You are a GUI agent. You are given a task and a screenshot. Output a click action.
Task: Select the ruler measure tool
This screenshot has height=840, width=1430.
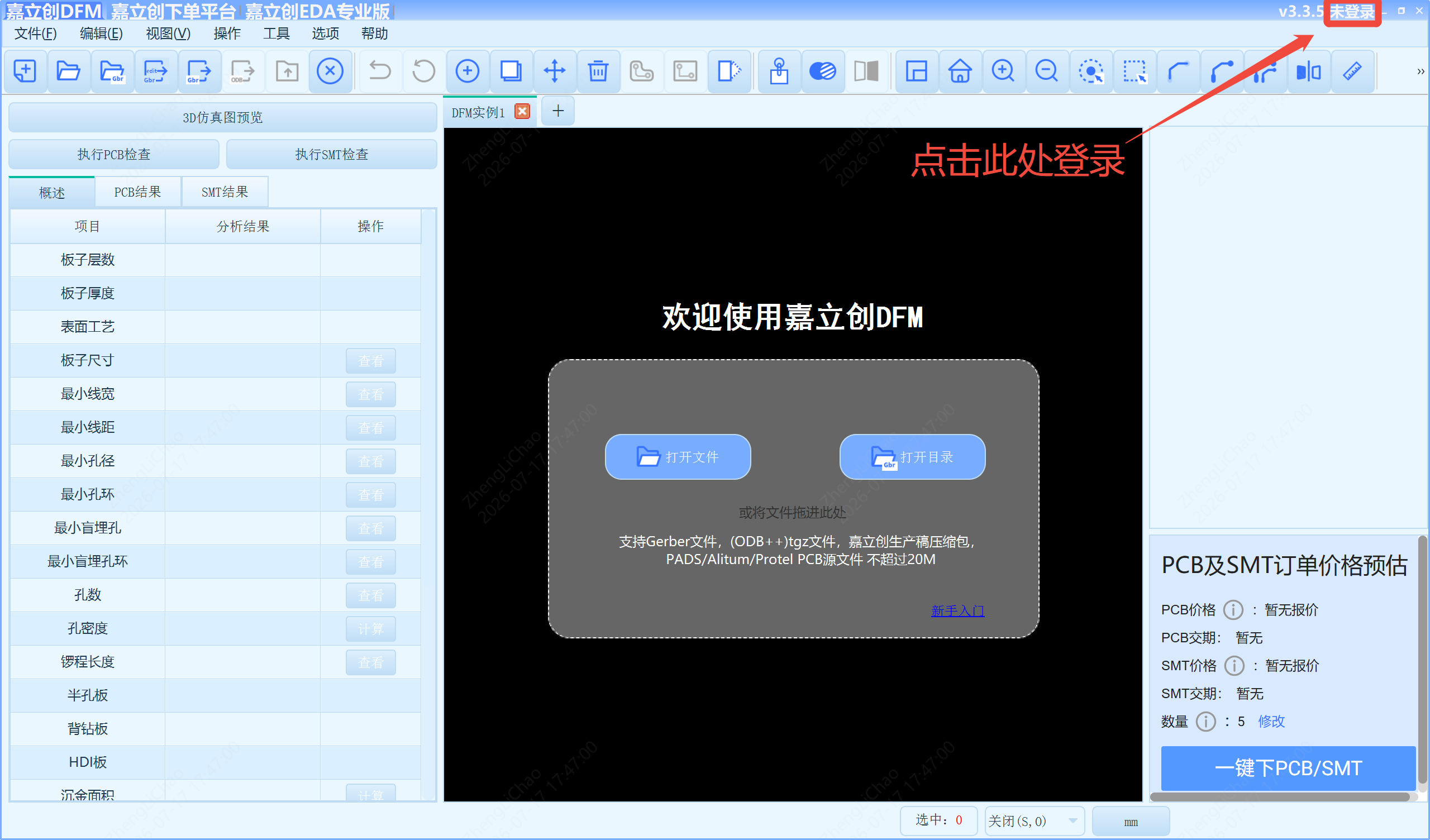point(1352,71)
